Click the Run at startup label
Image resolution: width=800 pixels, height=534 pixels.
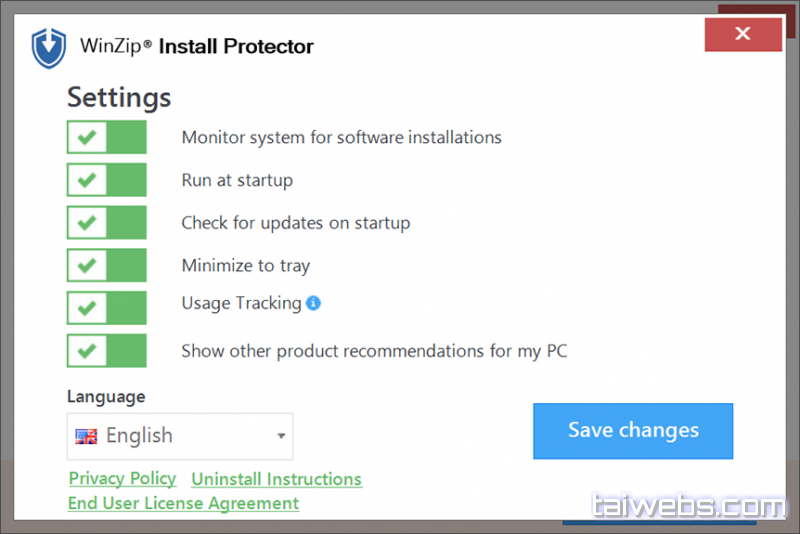click(237, 180)
